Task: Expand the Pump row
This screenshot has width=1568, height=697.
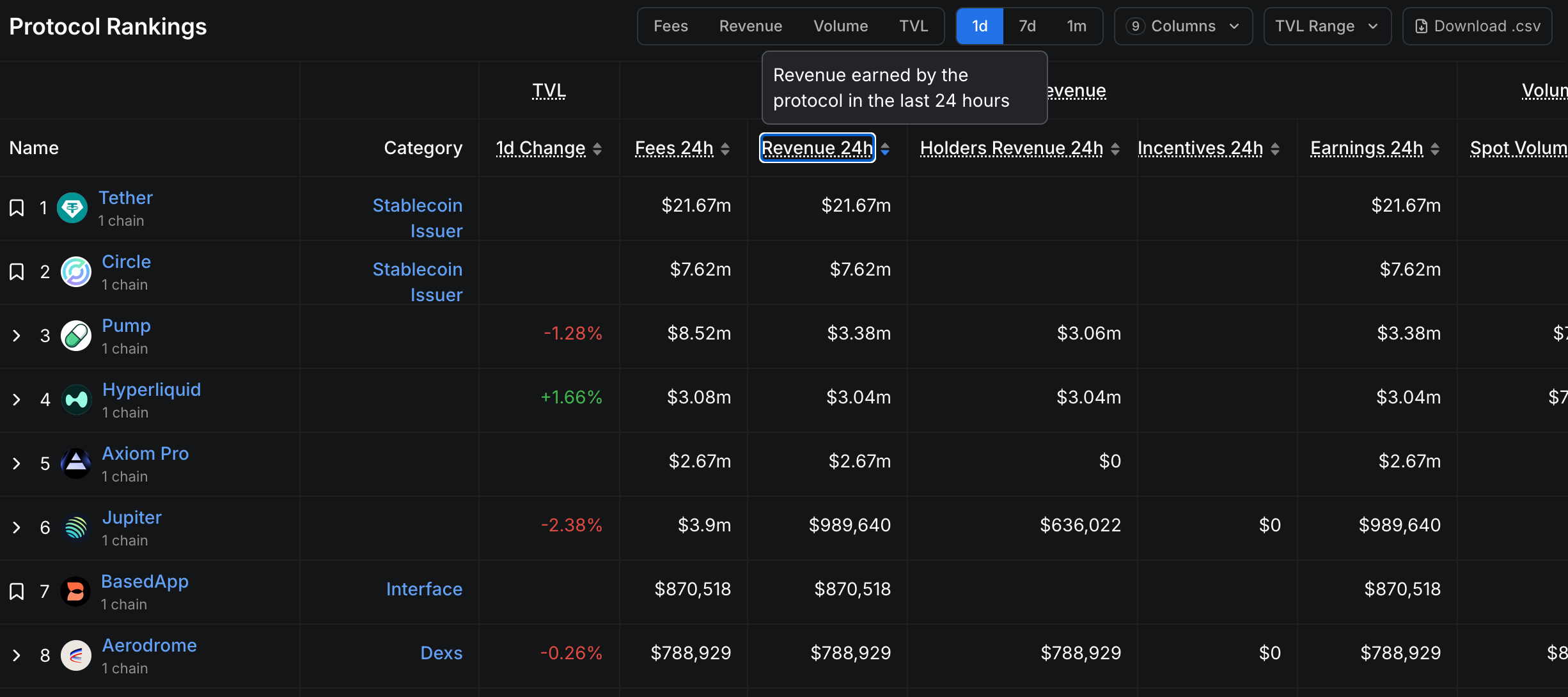Action: (17, 336)
